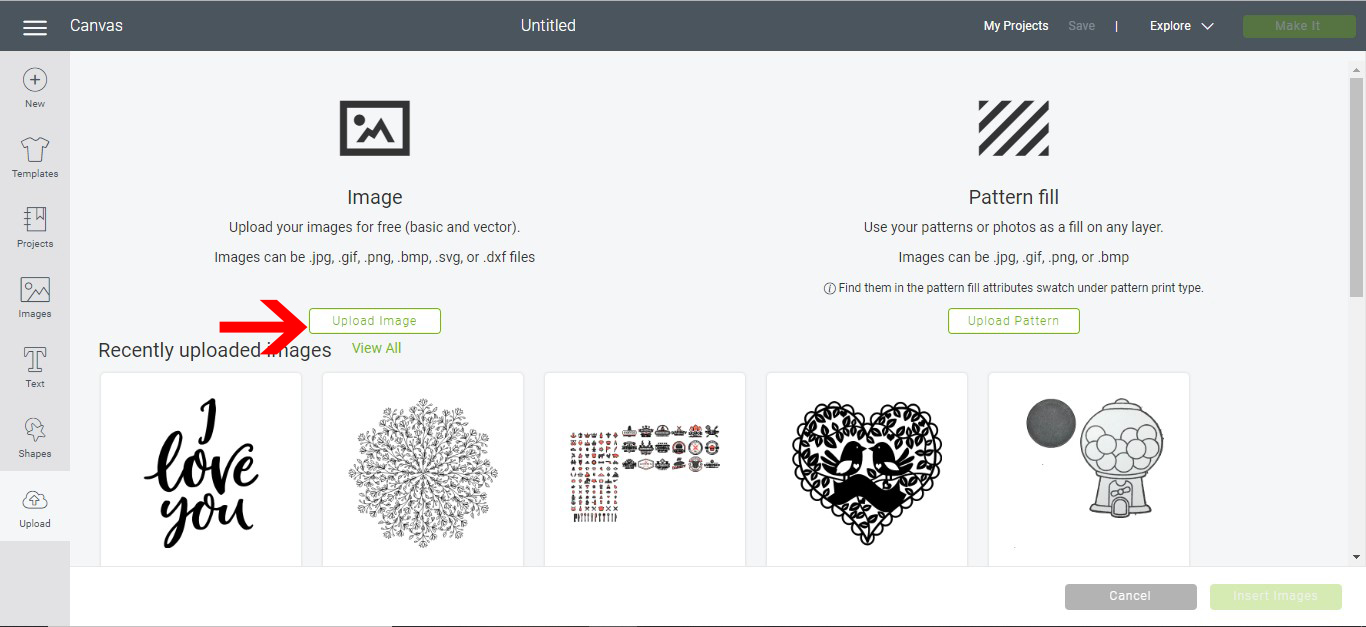Click the Upload Pattern button

tap(1014, 321)
